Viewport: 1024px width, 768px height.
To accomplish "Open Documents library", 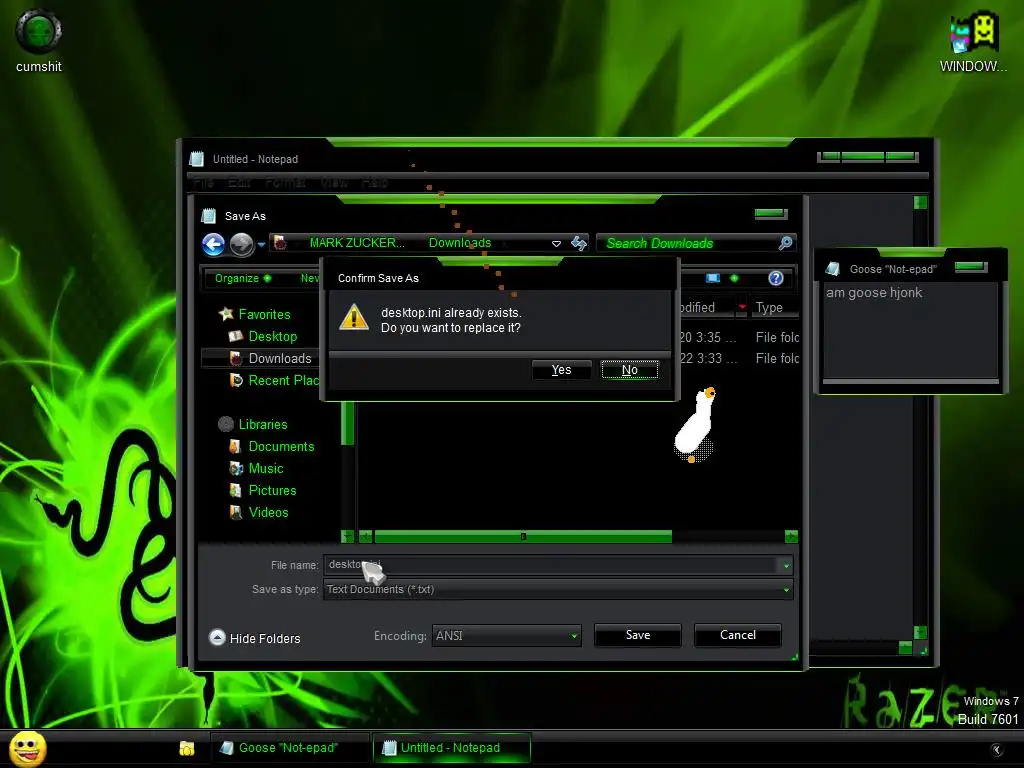I will pyautogui.click(x=281, y=447).
